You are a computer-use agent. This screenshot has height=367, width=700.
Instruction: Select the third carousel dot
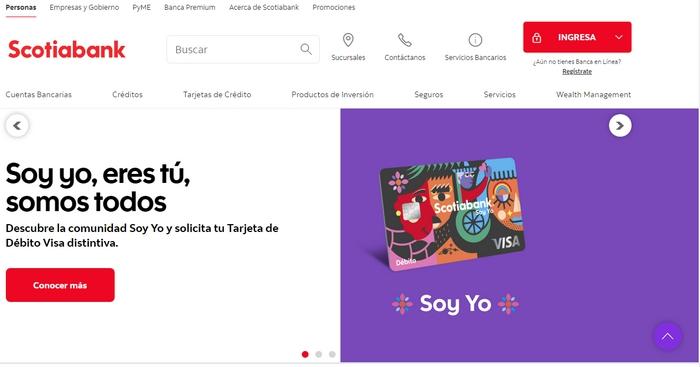[332, 354]
